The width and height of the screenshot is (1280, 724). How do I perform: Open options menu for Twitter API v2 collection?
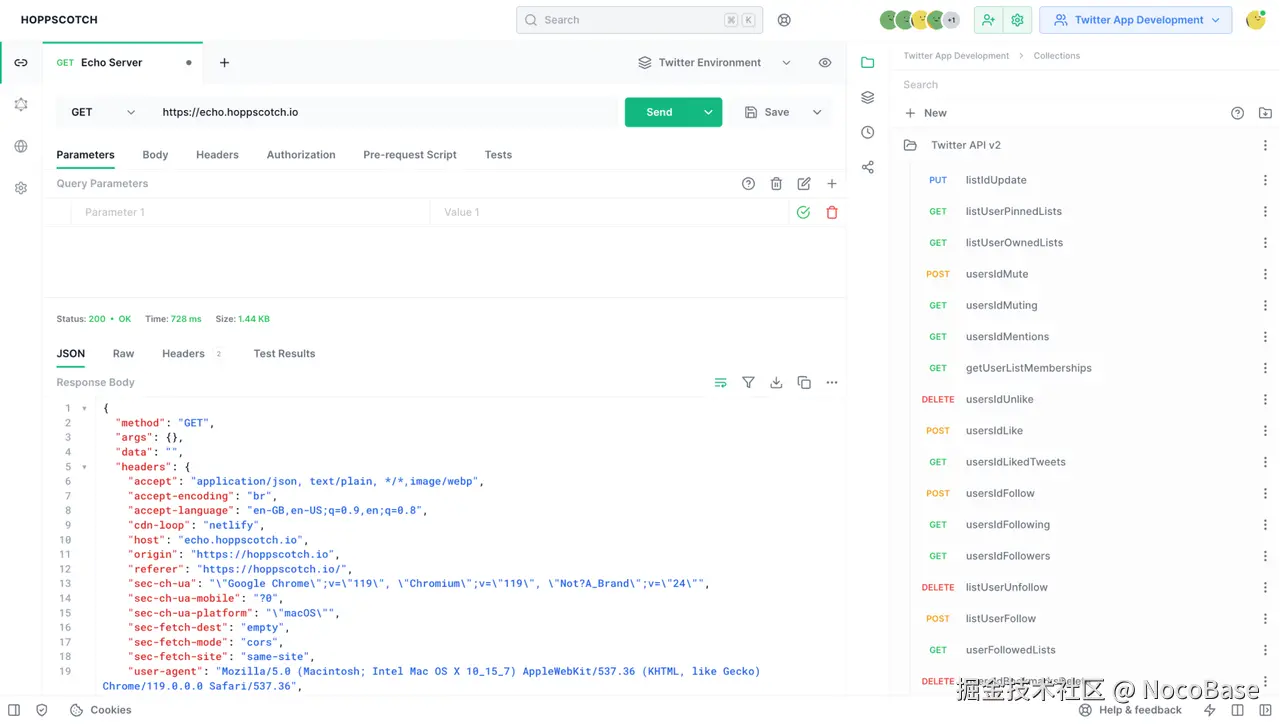1265,145
